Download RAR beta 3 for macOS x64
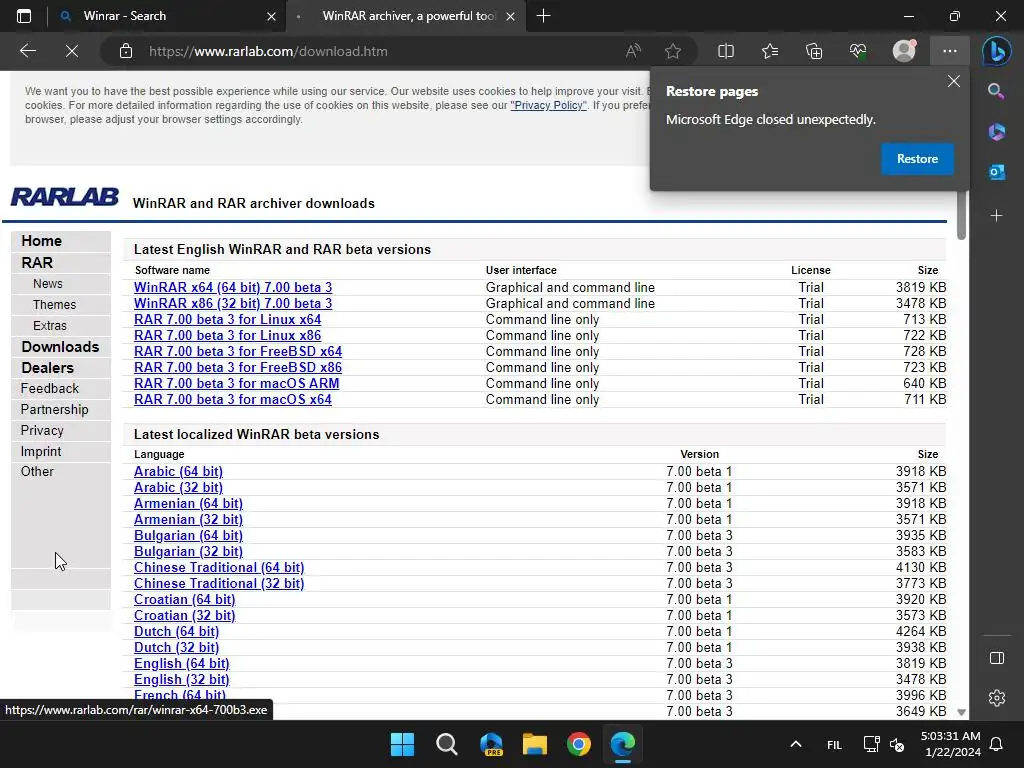 tap(232, 400)
